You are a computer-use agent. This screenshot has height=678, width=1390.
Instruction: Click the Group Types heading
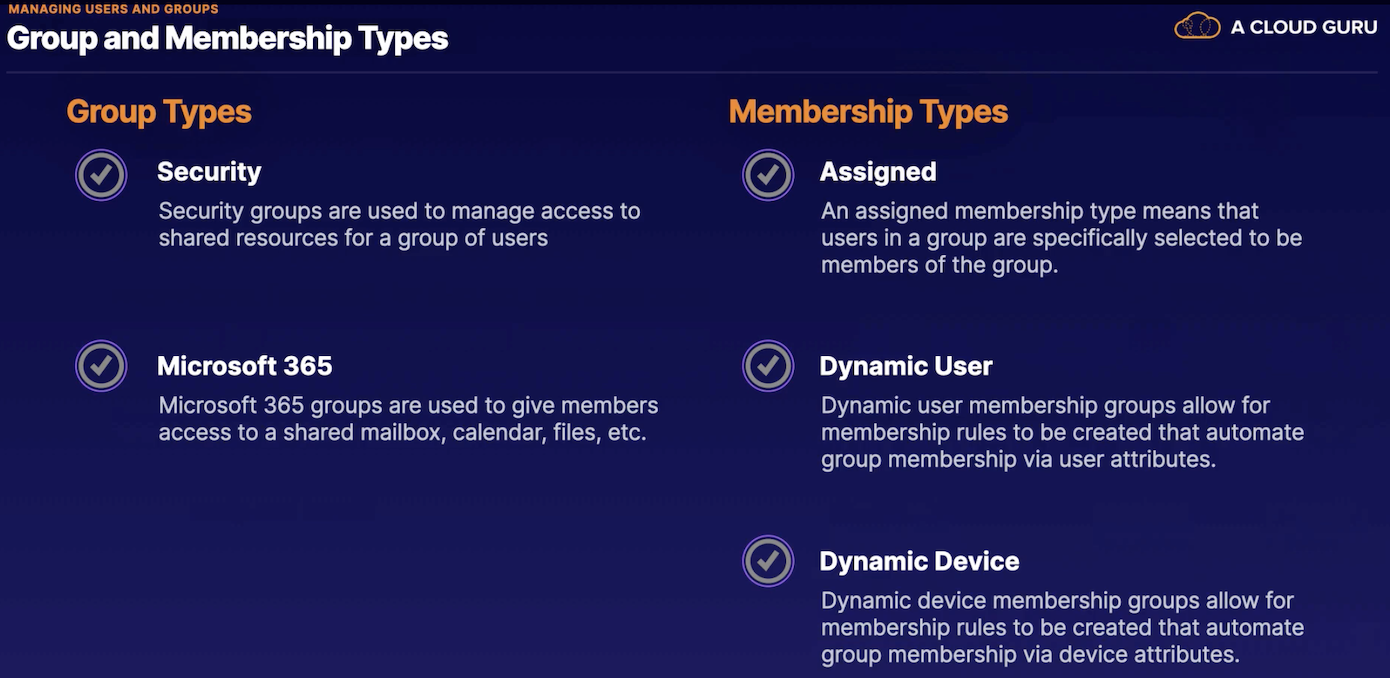(159, 111)
